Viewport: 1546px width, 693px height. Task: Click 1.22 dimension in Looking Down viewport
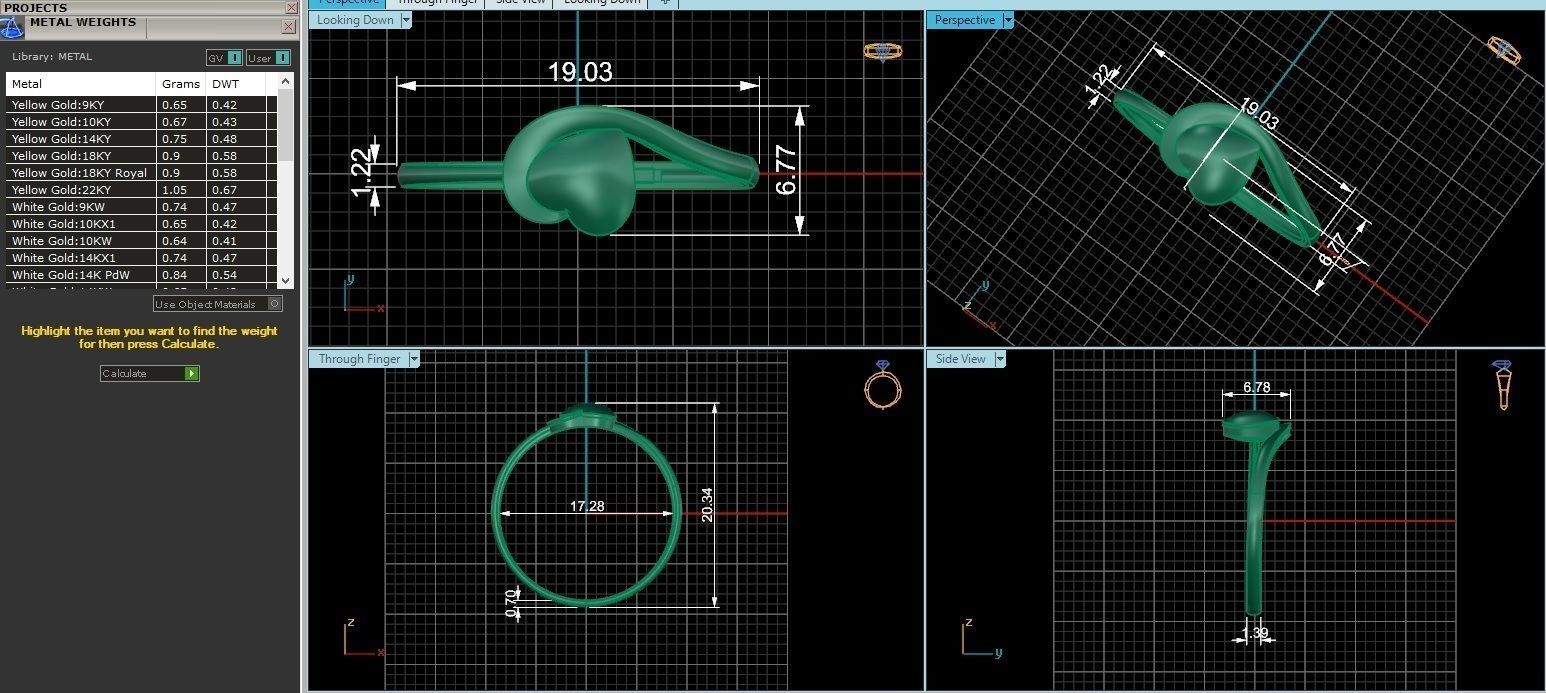click(363, 173)
